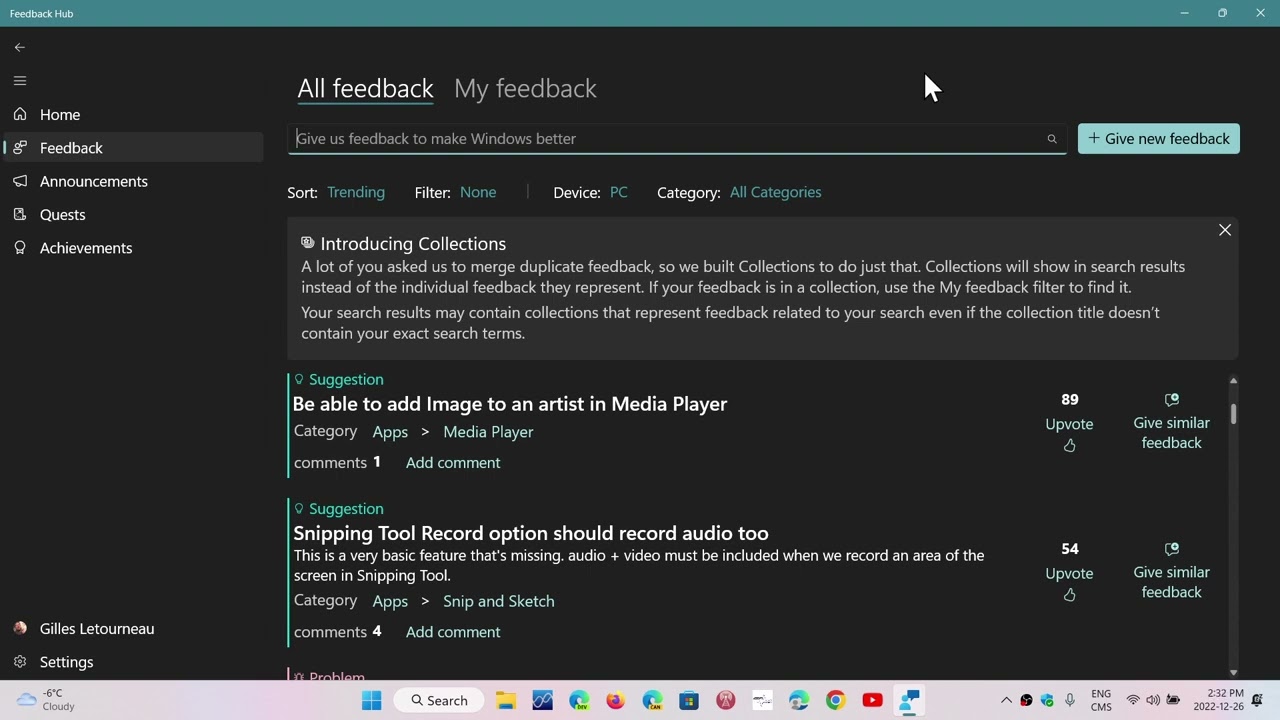Add comment to Snipping Tool feedback

click(x=453, y=632)
